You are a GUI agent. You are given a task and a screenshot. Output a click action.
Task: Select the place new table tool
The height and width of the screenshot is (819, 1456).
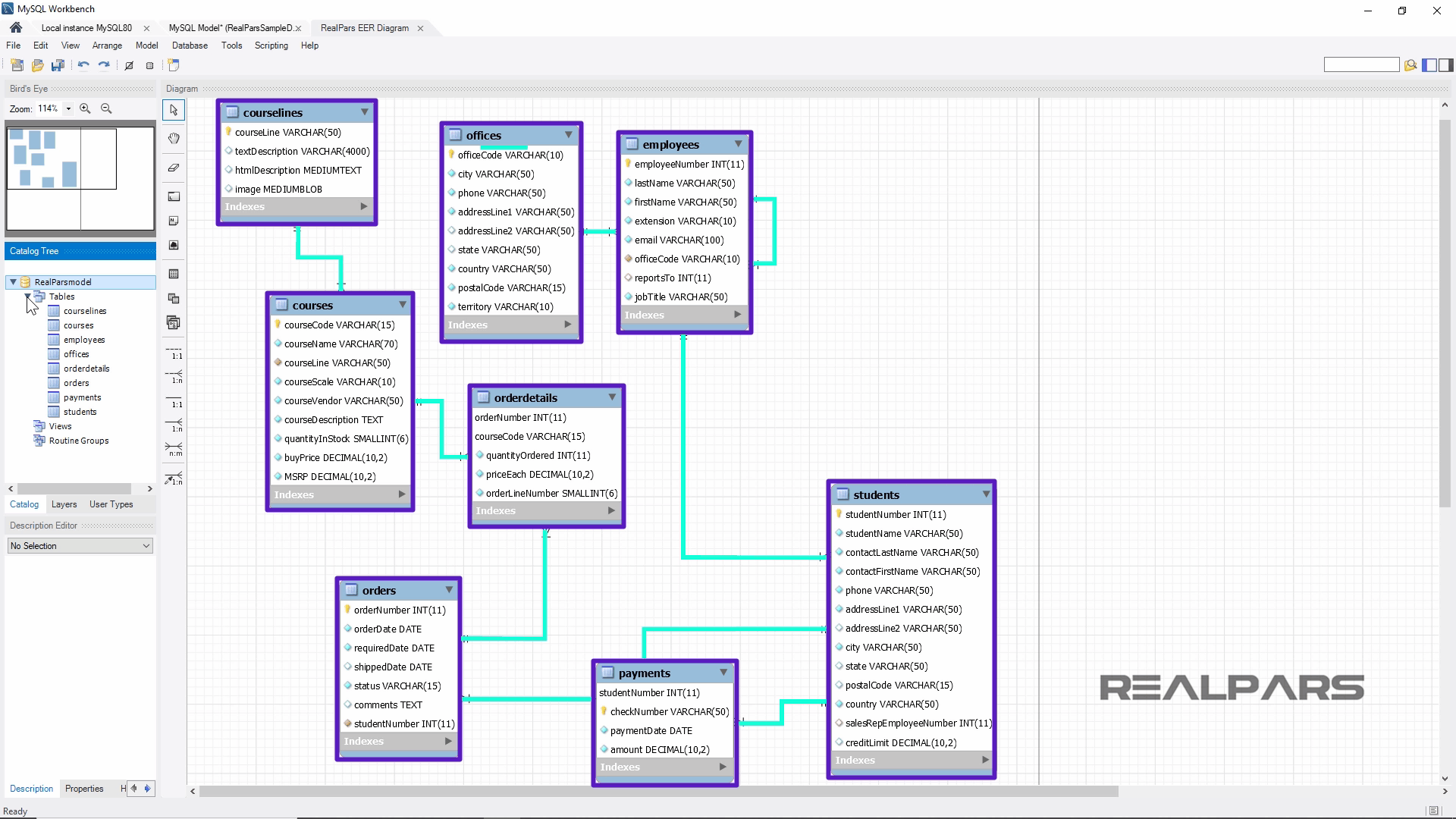(173, 274)
